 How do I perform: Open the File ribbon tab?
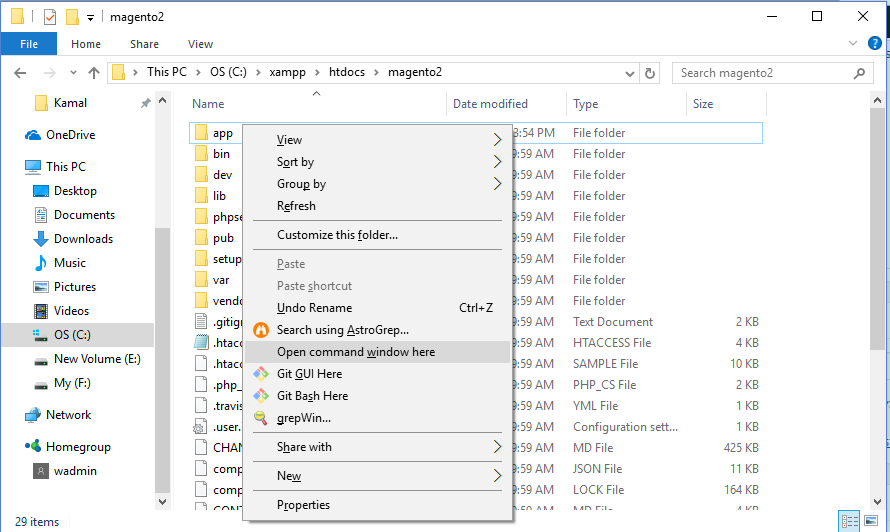click(x=29, y=44)
